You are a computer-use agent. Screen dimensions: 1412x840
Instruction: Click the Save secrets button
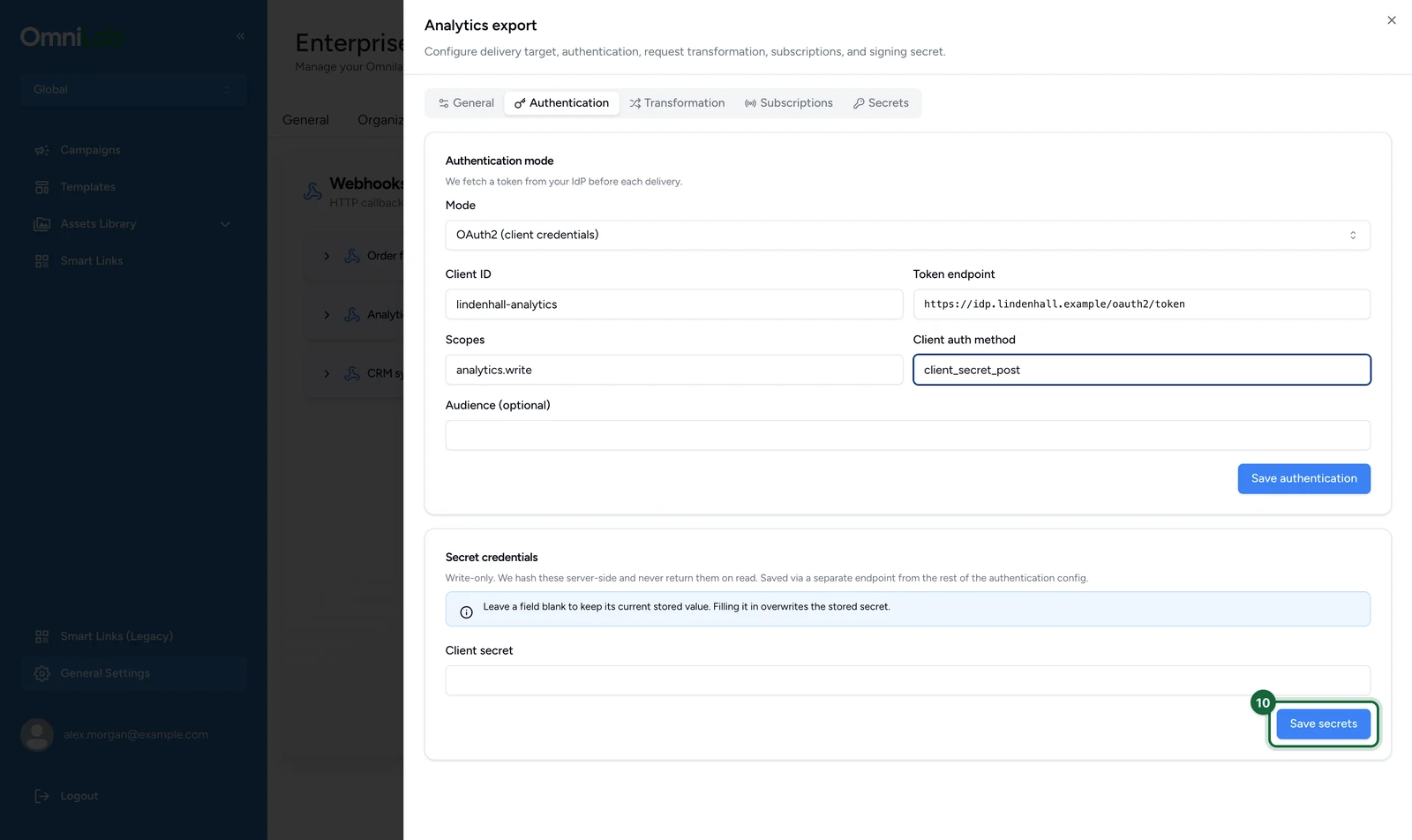[1323, 724]
